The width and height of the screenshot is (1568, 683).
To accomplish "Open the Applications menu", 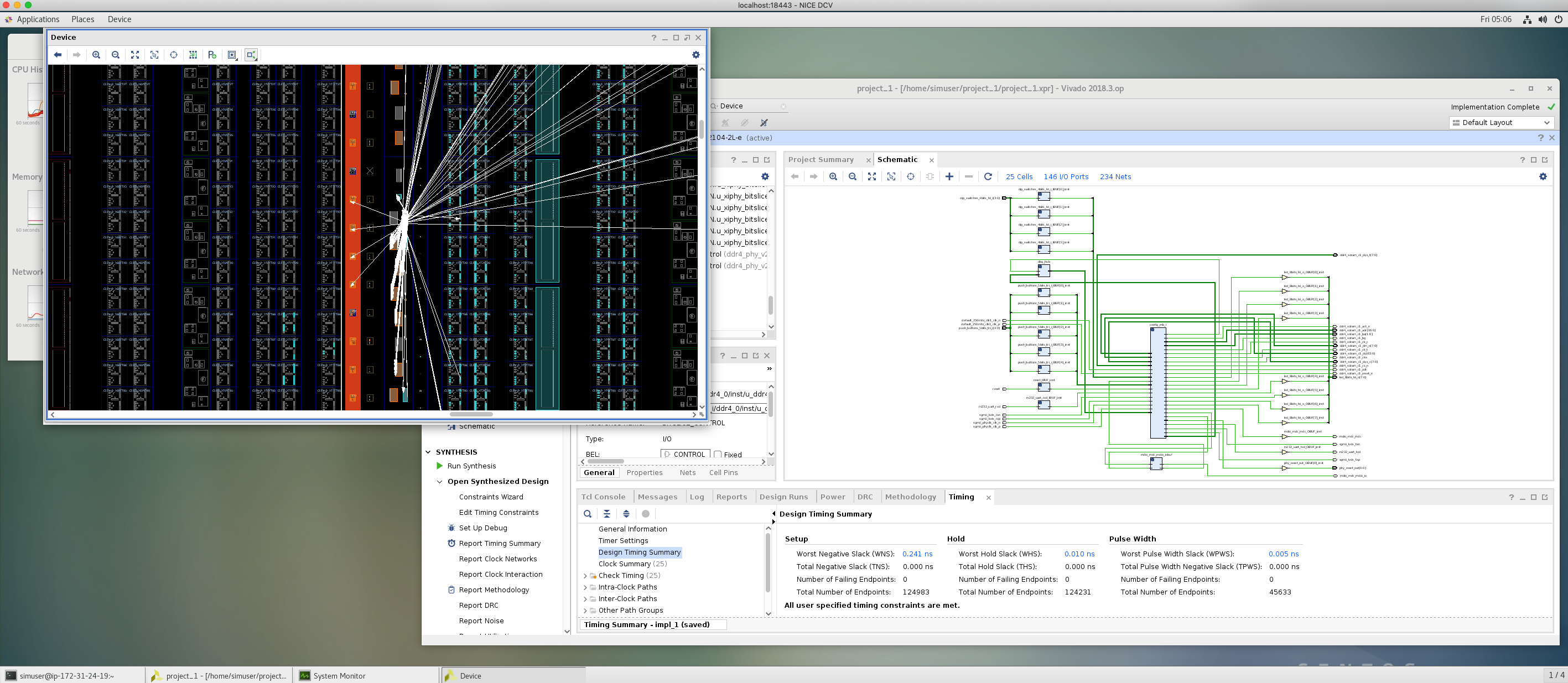I will pos(38,19).
